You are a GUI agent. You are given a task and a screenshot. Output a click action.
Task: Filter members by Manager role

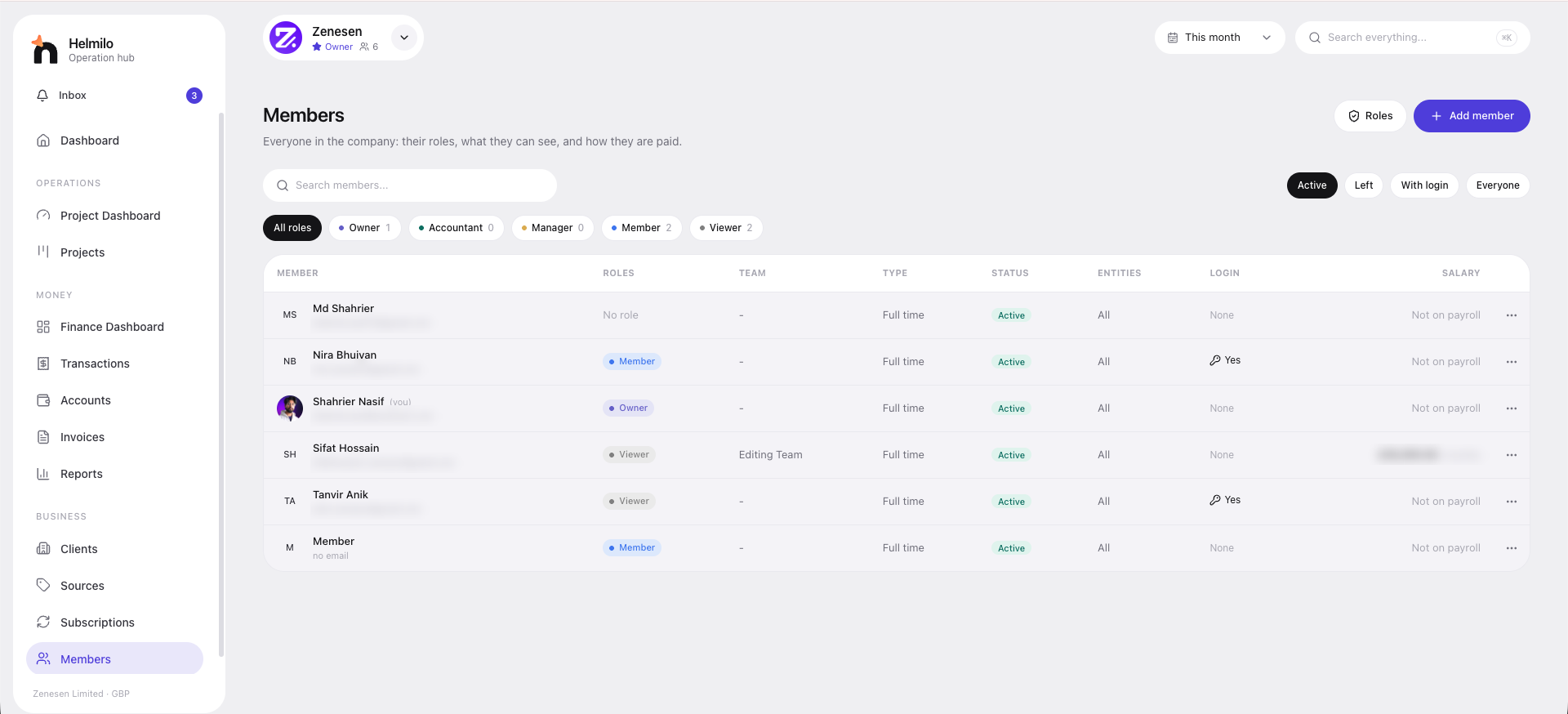pyautogui.click(x=552, y=228)
